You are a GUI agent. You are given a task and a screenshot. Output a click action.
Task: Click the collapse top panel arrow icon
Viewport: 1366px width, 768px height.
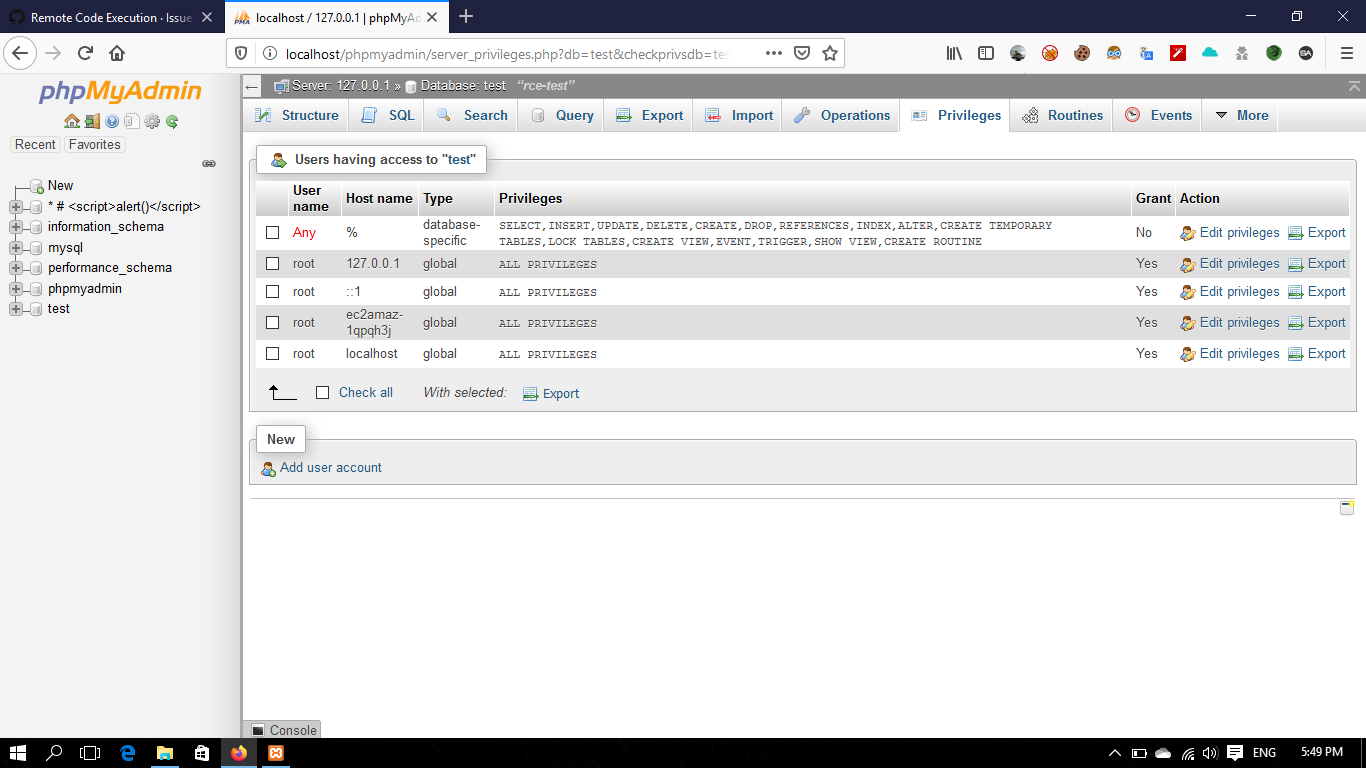coord(1354,87)
